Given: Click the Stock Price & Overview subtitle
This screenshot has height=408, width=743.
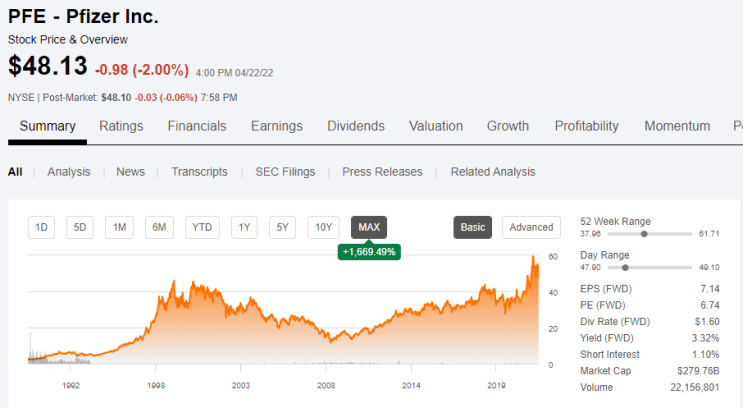Looking at the screenshot, I should pos(68,40).
